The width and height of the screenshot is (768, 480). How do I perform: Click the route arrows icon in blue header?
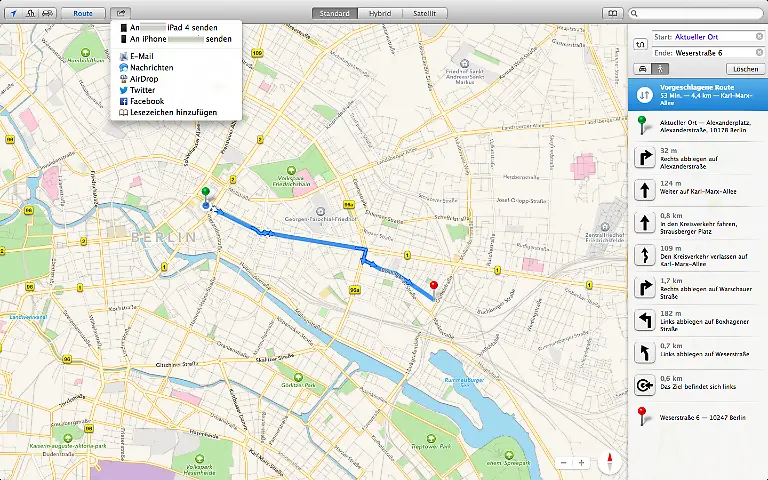644,94
